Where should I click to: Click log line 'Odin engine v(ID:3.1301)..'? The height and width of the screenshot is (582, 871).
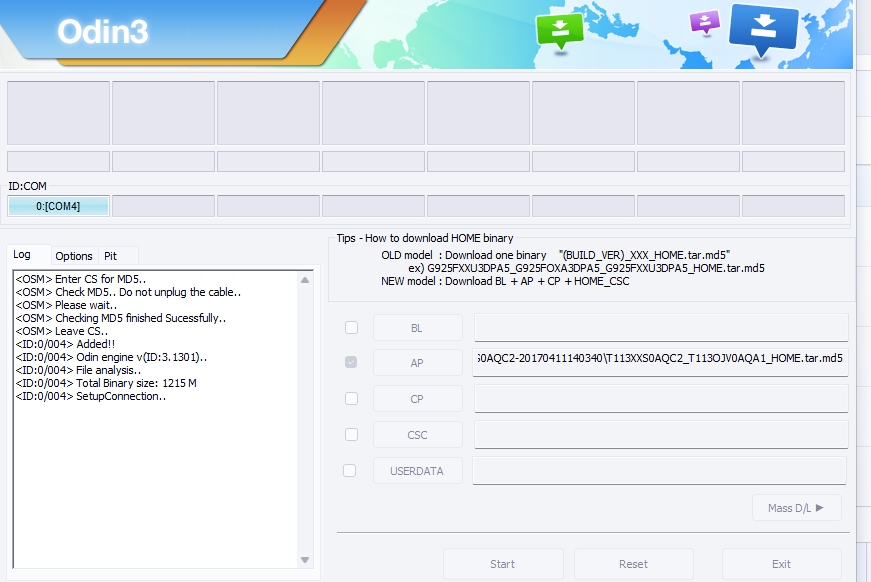click(112, 357)
